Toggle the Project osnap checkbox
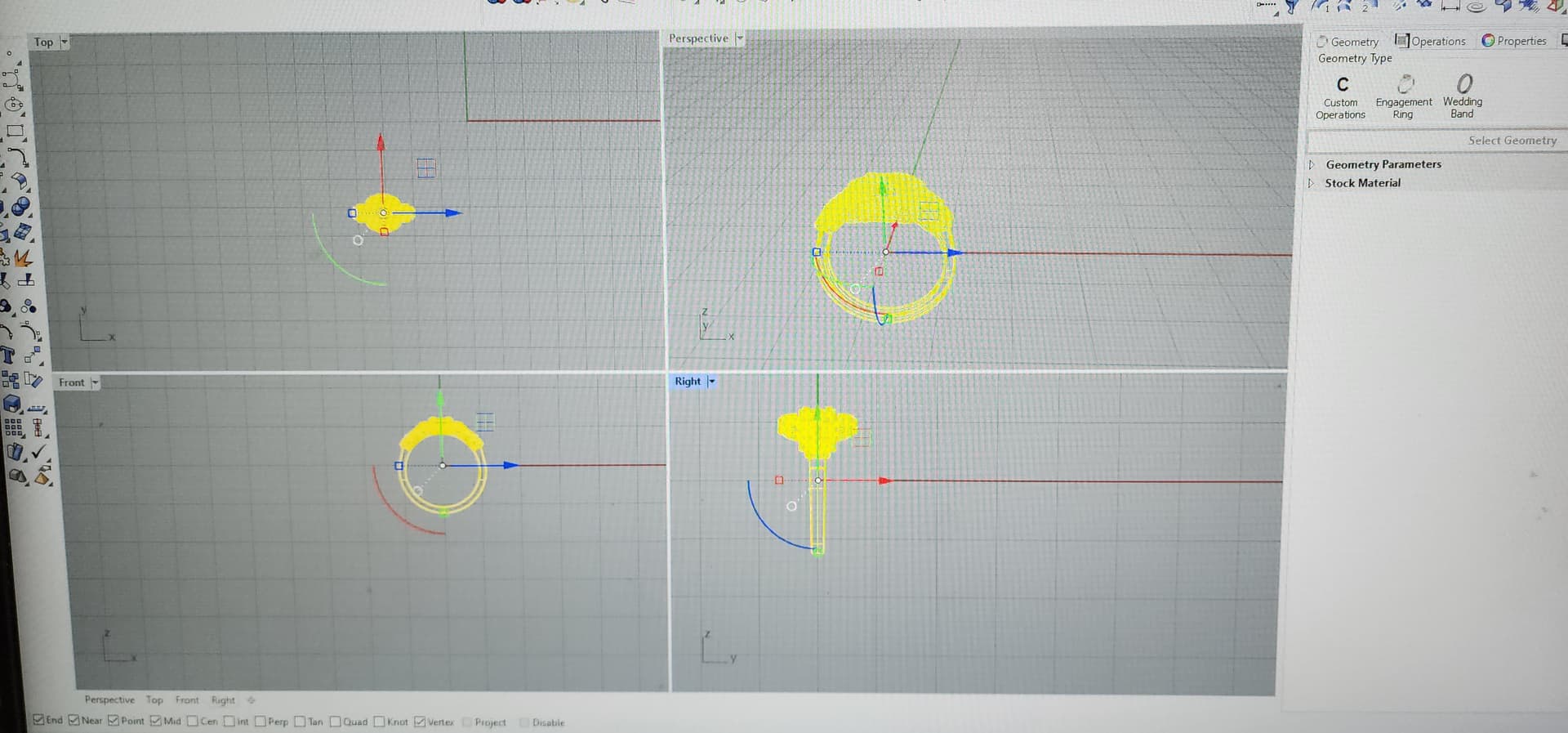Viewport: 1568px width, 733px height. point(467,722)
